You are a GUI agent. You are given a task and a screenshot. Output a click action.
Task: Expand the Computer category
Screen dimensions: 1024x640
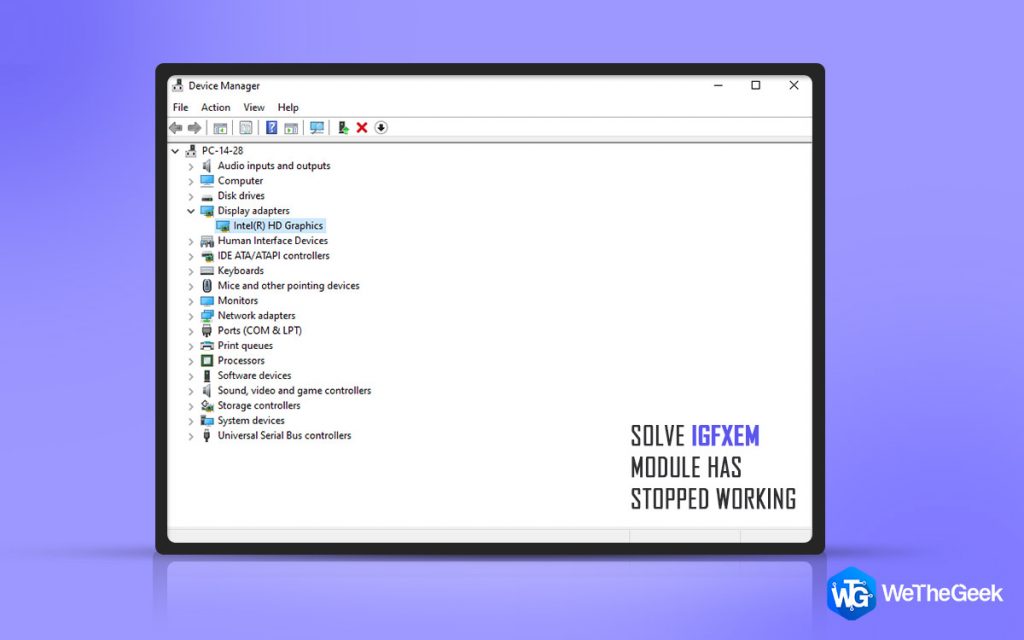191,182
